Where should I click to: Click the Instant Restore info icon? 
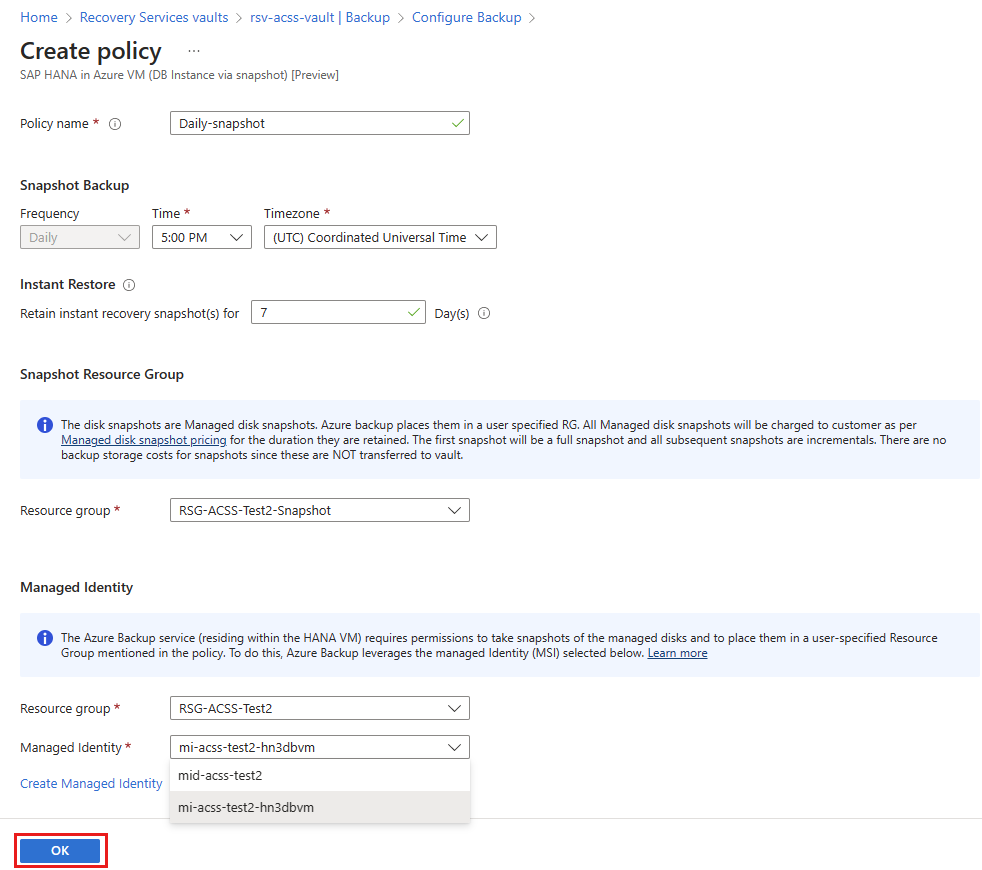[x=129, y=285]
